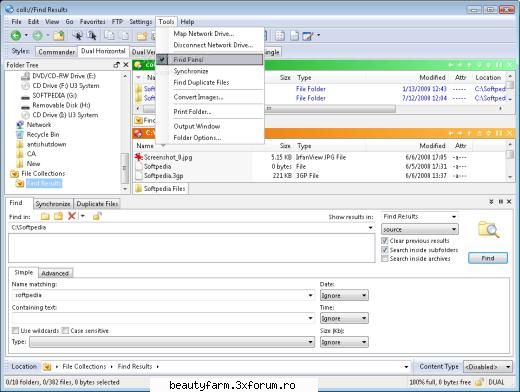Click the Name matching input field
The height and width of the screenshot is (392, 520).
click(163, 295)
